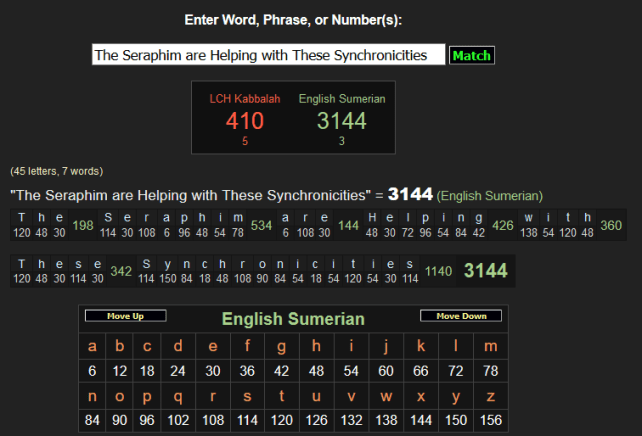Click the Move Up button
This screenshot has height=436, width=642.
125,317
